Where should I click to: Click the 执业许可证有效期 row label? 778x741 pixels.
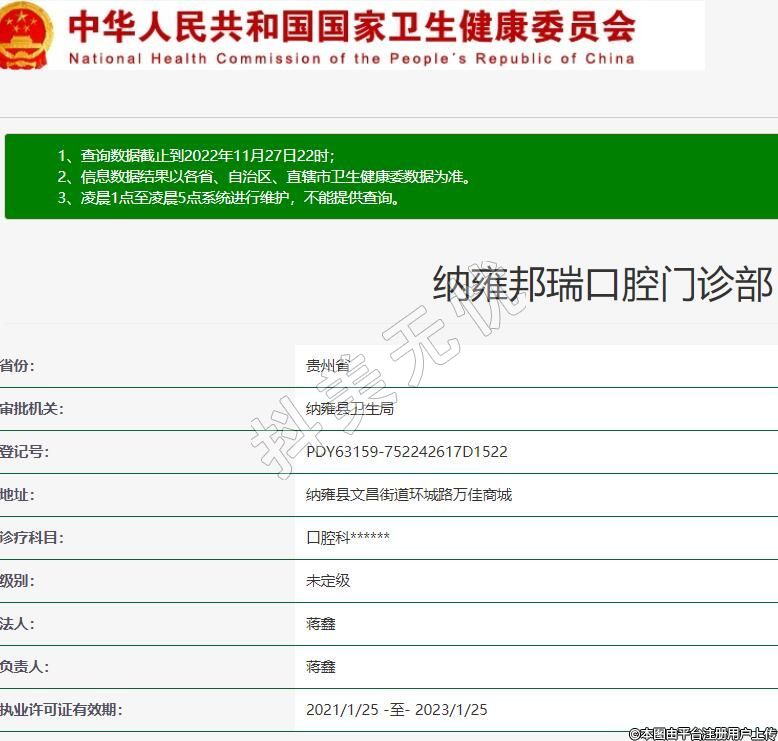point(60,710)
